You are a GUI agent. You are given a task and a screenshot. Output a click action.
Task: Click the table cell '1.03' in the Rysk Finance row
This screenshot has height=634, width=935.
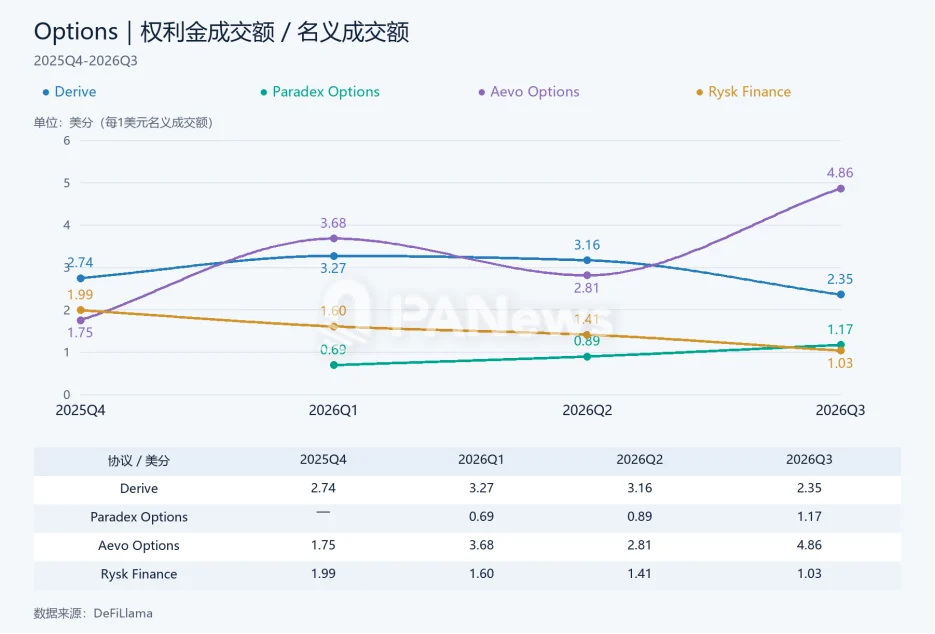point(809,574)
